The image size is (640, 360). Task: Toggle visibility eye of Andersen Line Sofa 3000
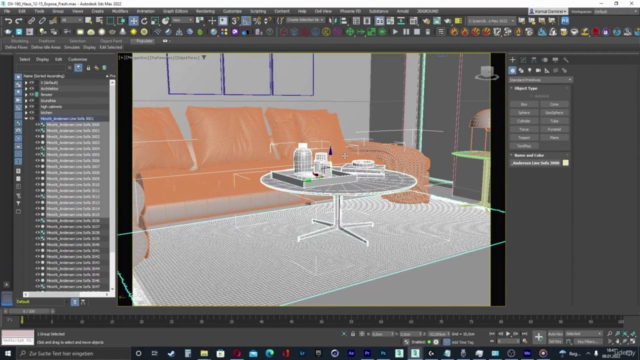37,124
